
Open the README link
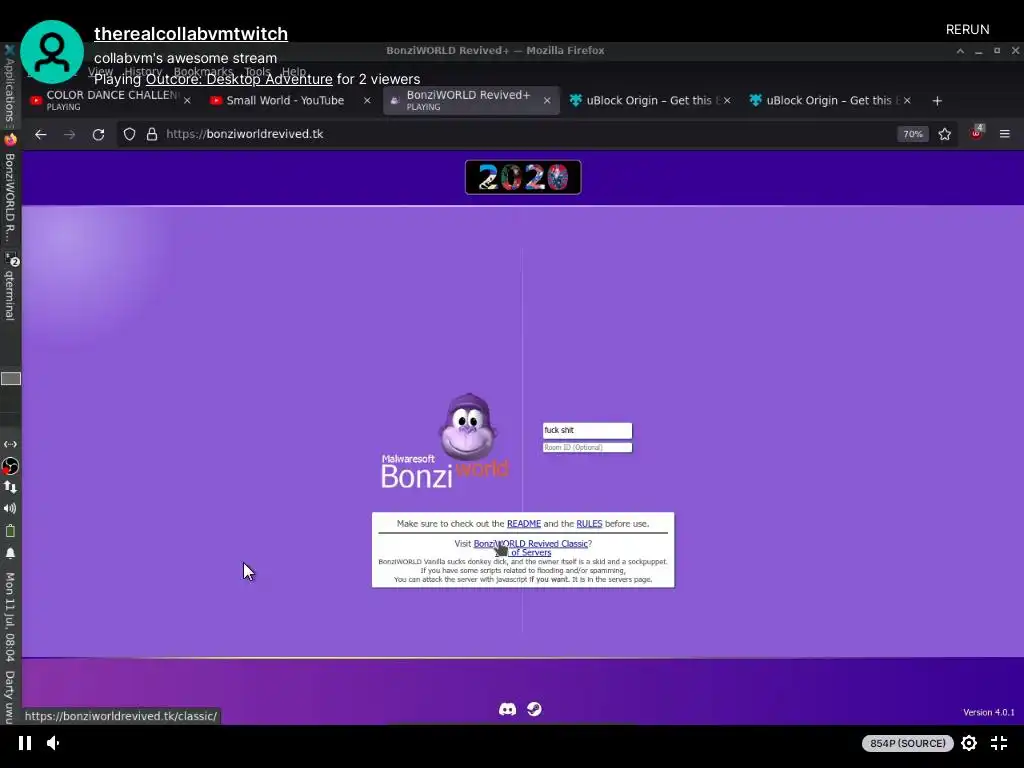[524, 524]
